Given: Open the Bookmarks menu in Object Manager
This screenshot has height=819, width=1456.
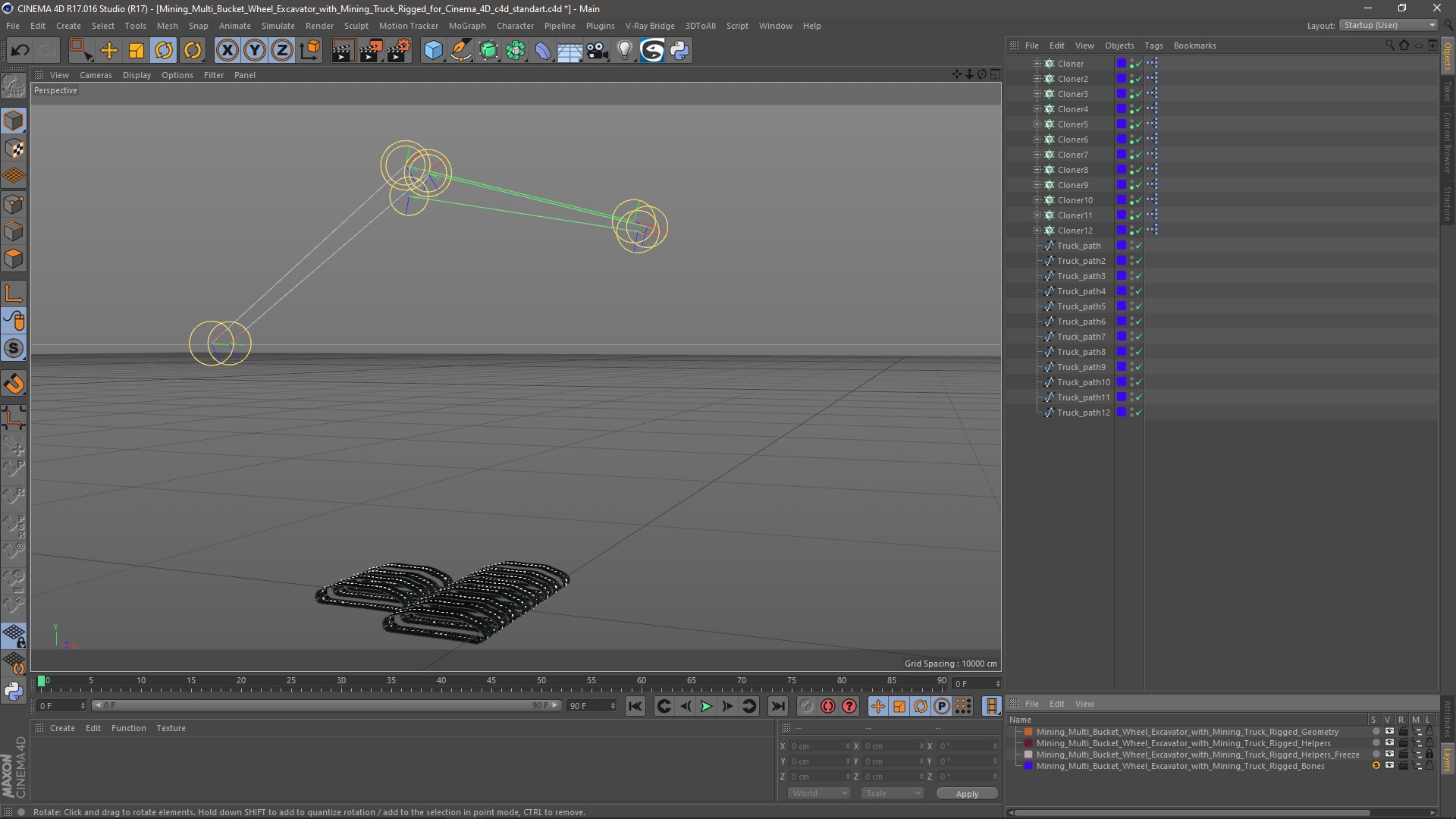Looking at the screenshot, I should coord(1194,45).
